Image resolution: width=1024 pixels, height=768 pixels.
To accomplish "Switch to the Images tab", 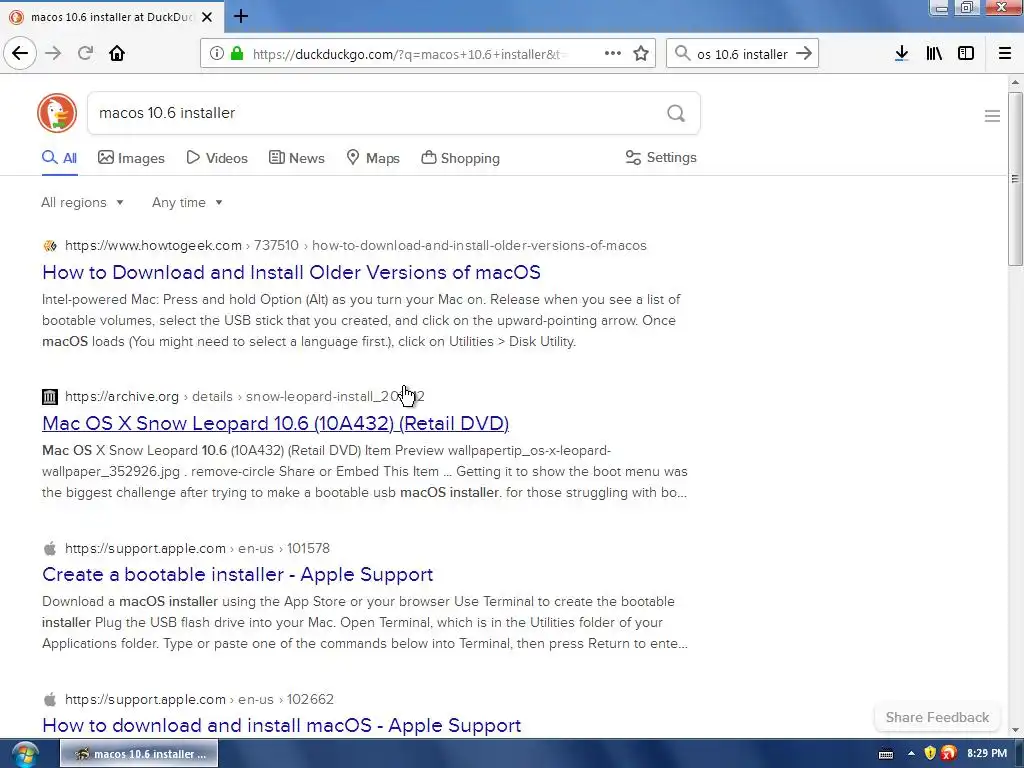I will pyautogui.click(x=131, y=158).
